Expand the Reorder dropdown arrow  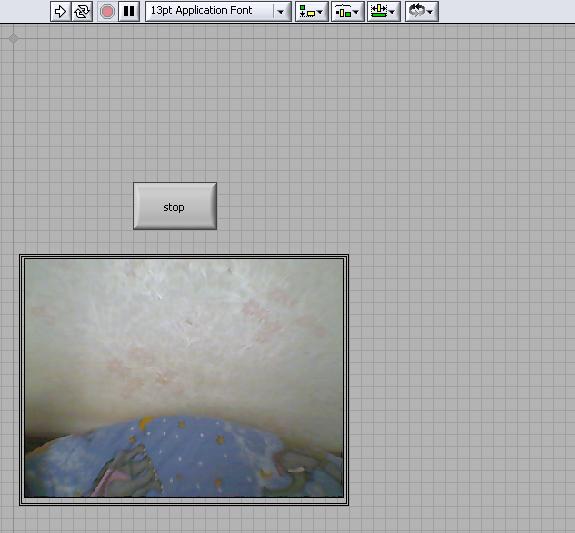tap(431, 12)
